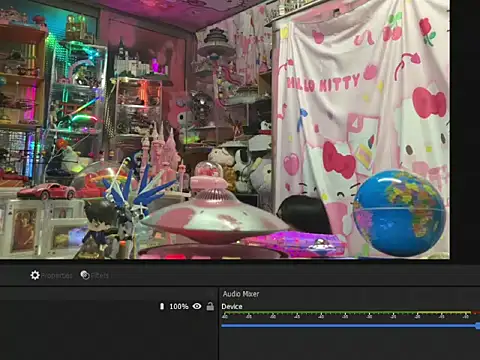Click the blue Device volume slider
The width and height of the screenshot is (480, 360).
(350, 325)
